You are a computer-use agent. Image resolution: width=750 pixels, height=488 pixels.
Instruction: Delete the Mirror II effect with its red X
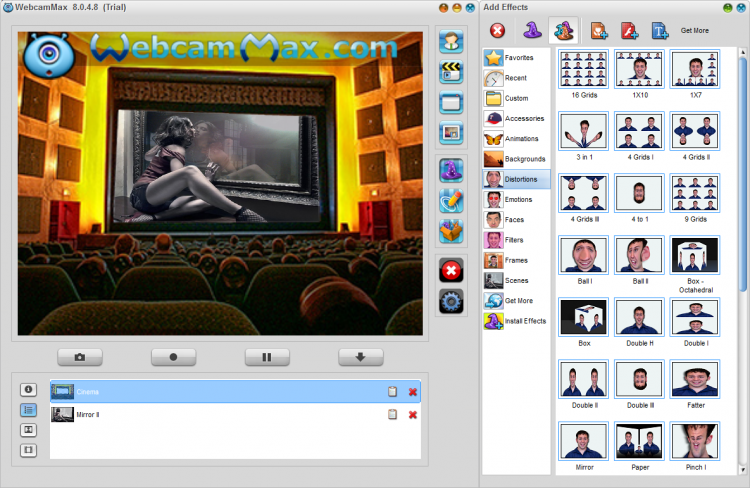pyautogui.click(x=413, y=415)
